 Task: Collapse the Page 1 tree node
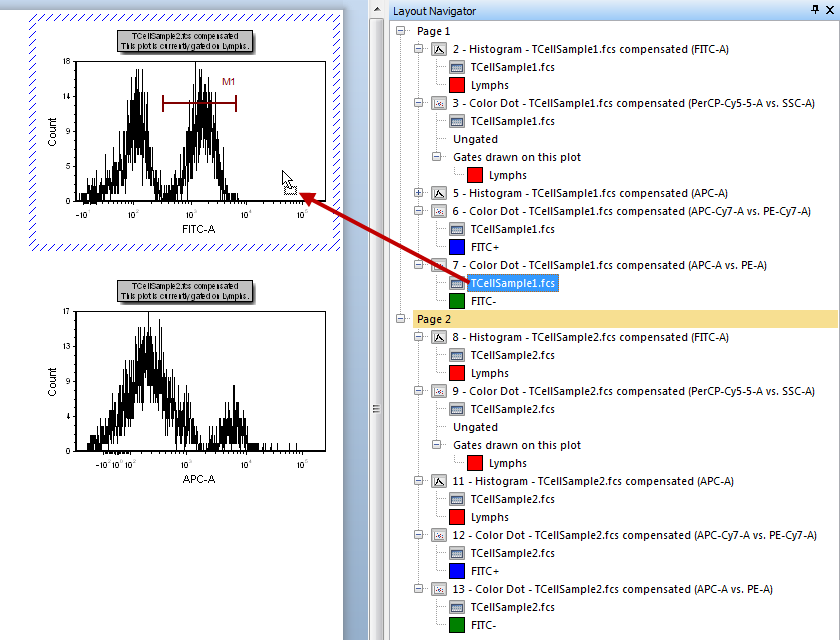coord(401,31)
